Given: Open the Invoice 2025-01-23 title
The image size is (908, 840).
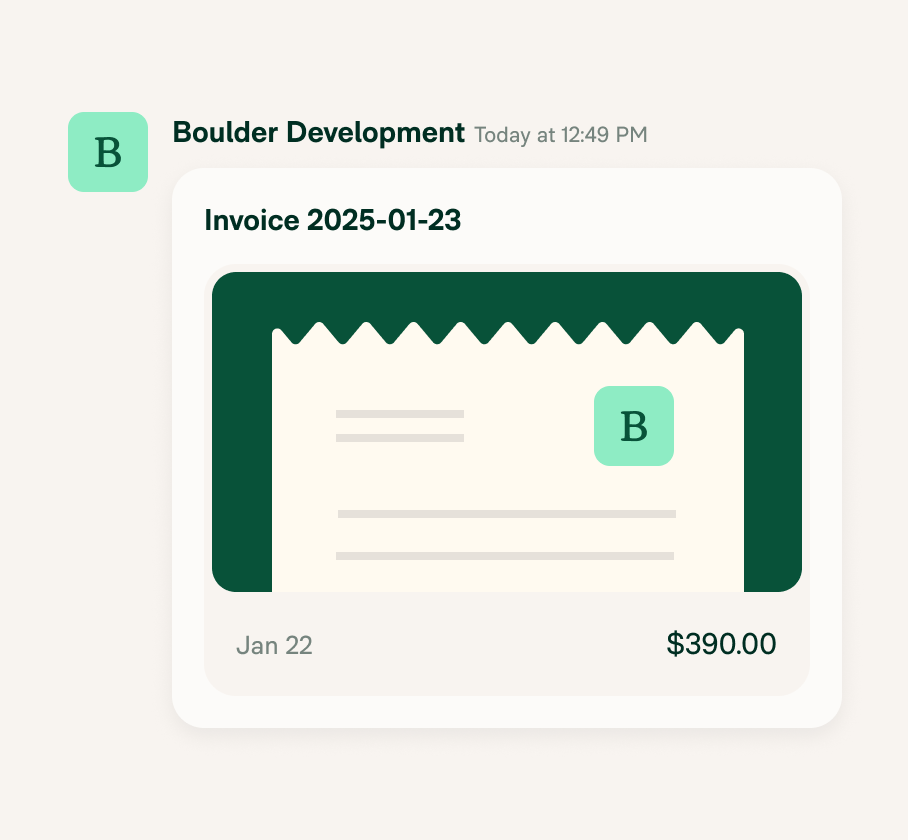Looking at the screenshot, I should pyautogui.click(x=332, y=220).
